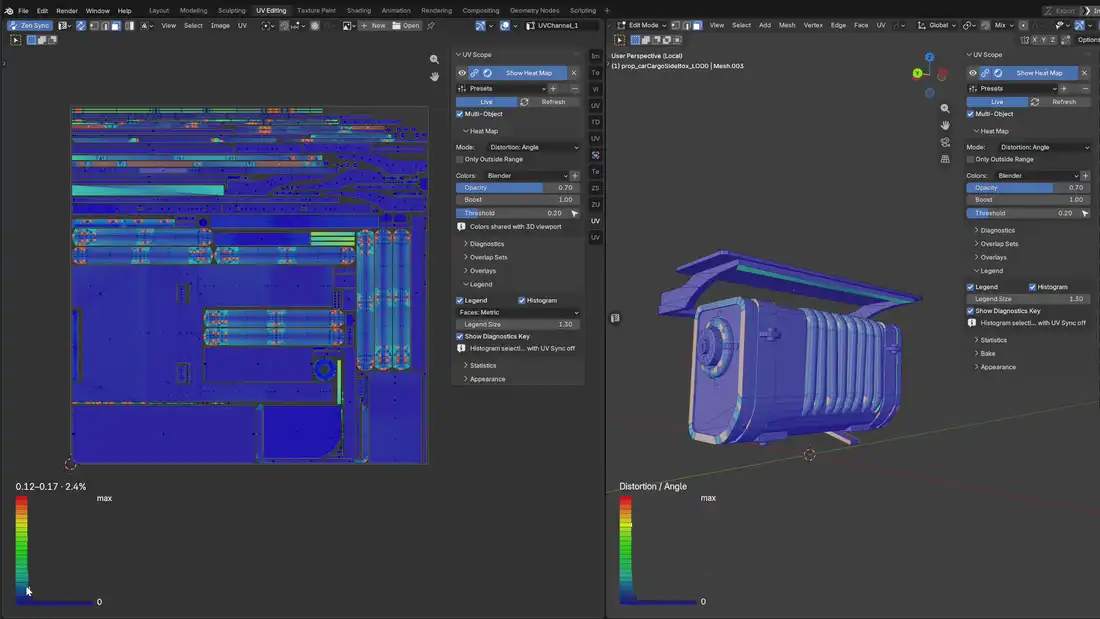Open Mode dropdown in left panel
Image resolution: width=1100 pixels, height=619 pixels.
533,147
